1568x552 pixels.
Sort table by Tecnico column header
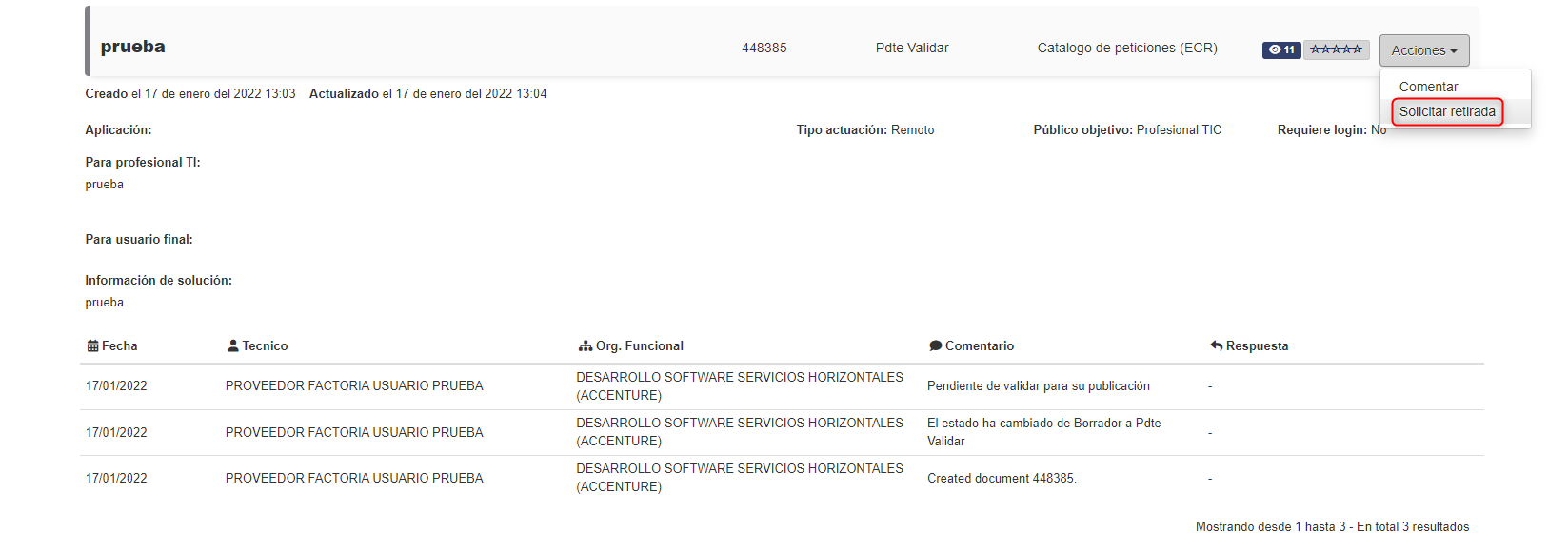[x=258, y=346]
